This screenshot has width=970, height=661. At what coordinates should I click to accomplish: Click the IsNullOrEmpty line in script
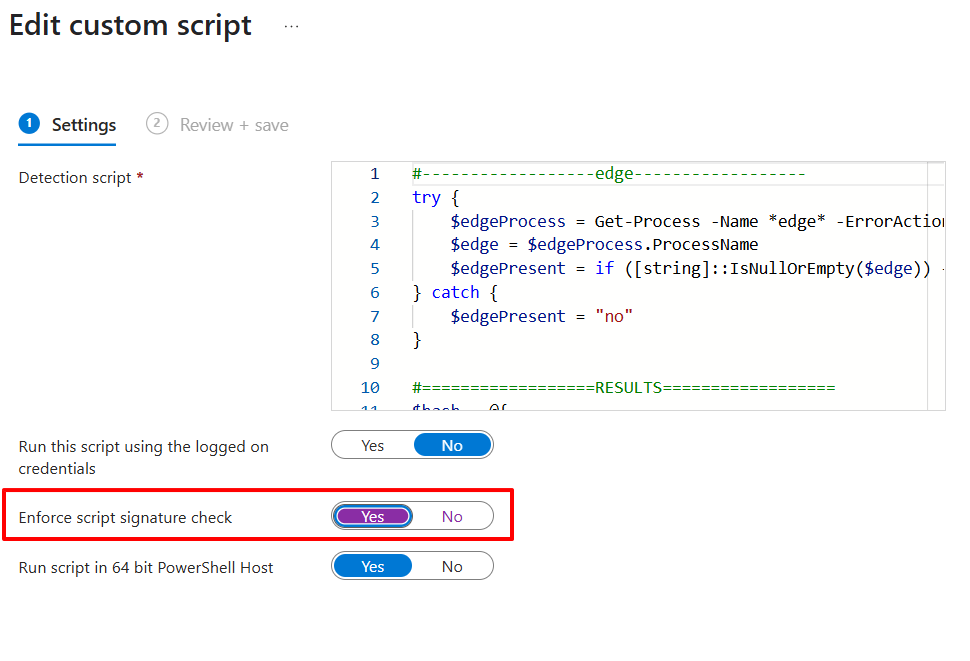click(x=697, y=269)
